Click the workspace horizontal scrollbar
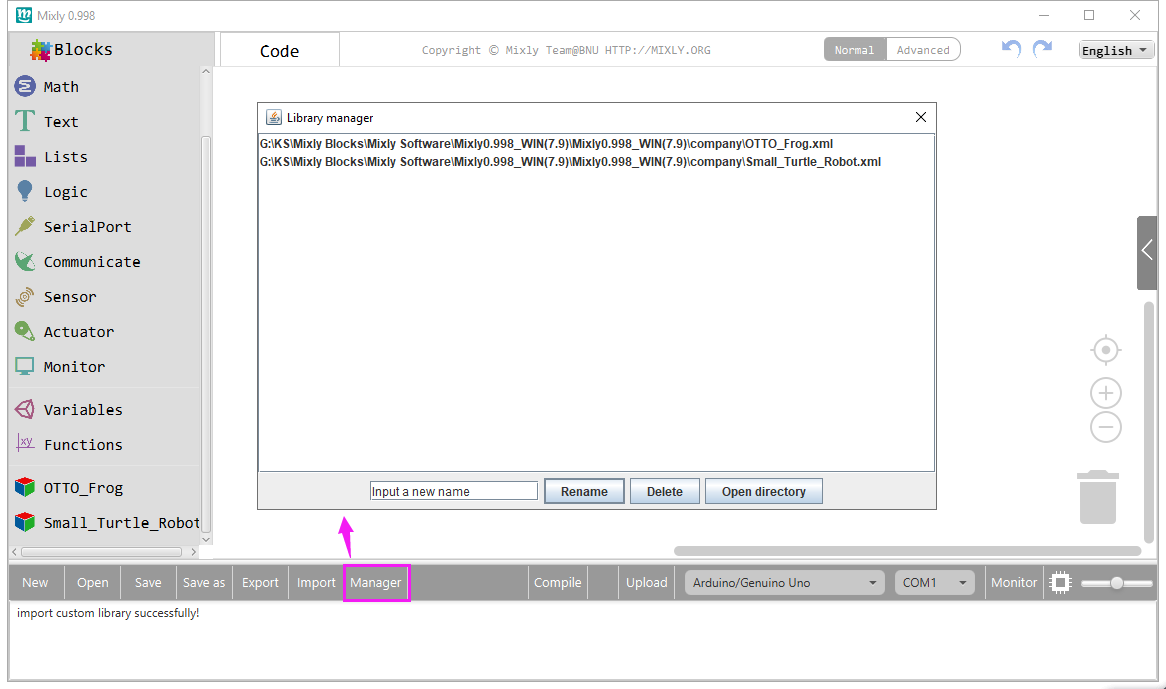1166x689 pixels. (907, 551)
